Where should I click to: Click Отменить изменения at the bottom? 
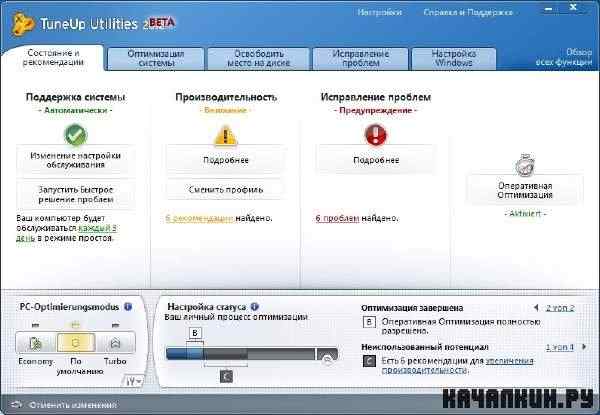pos(73,405)
